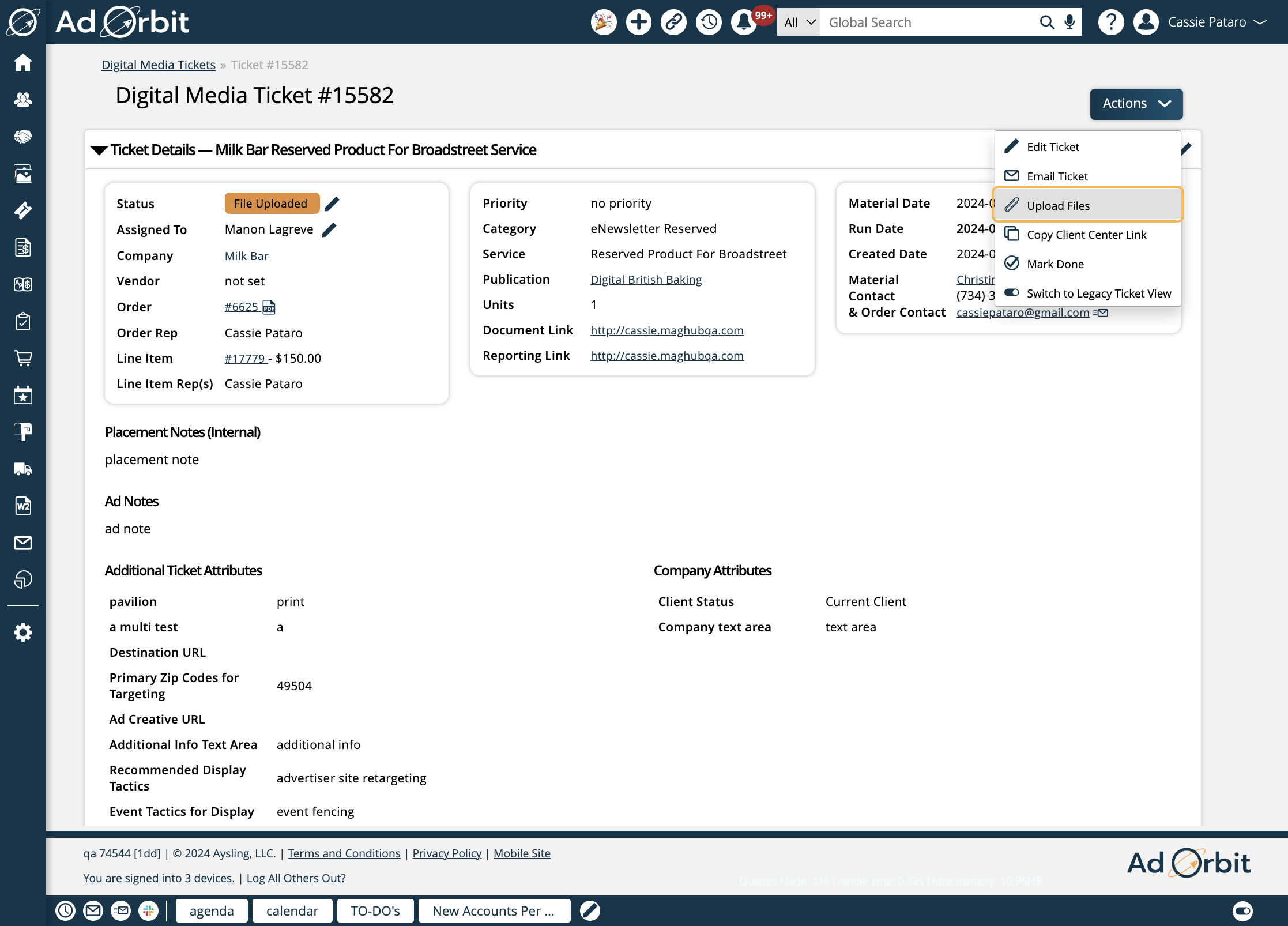Open the reports chart icon in sidebar
The width and height of the screenshot is (1288, 926).
(x=23, y=579)
